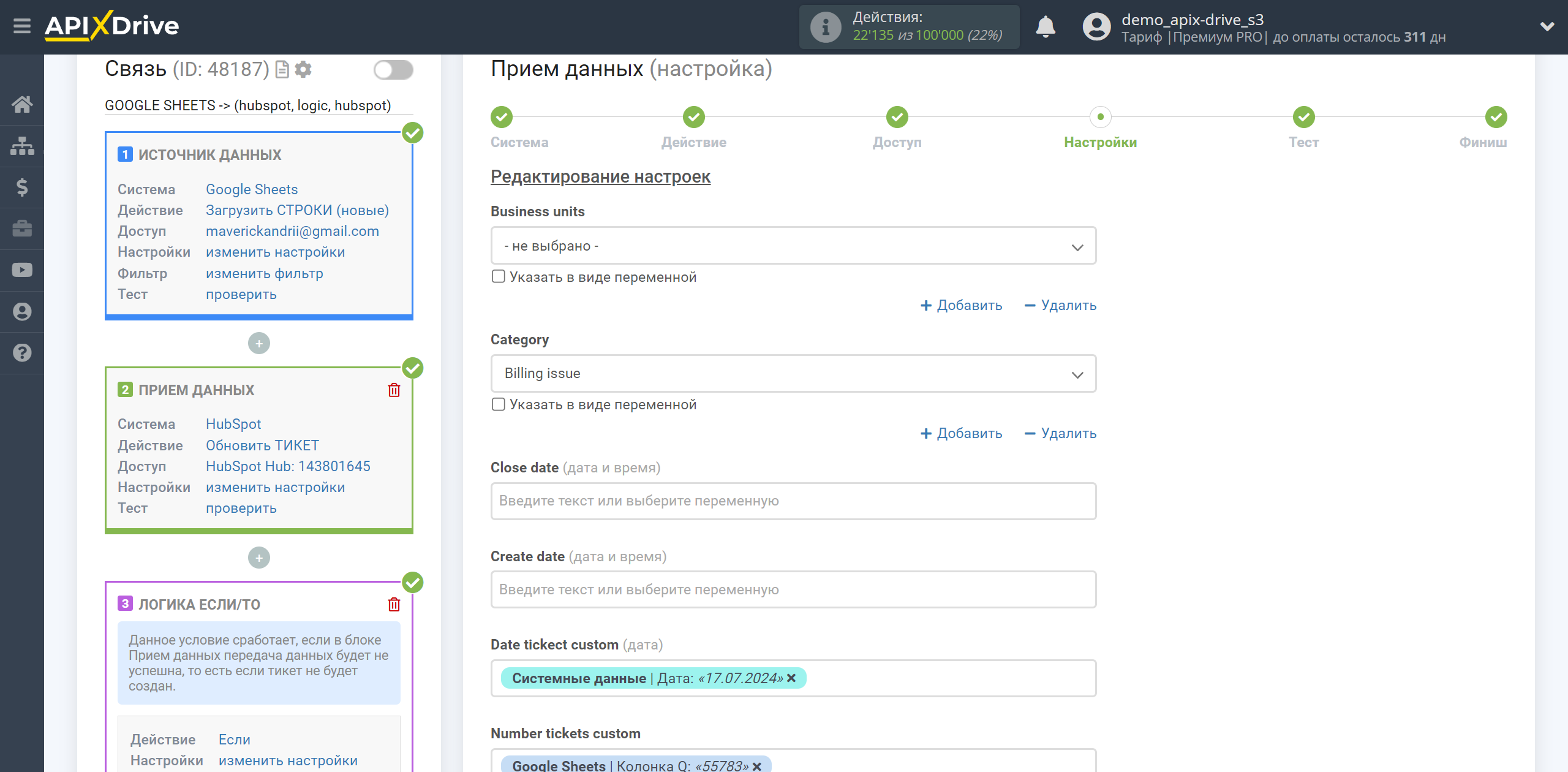Go to home in sidebar
This screenshot has width=1568, height=772.
[22, 104]
